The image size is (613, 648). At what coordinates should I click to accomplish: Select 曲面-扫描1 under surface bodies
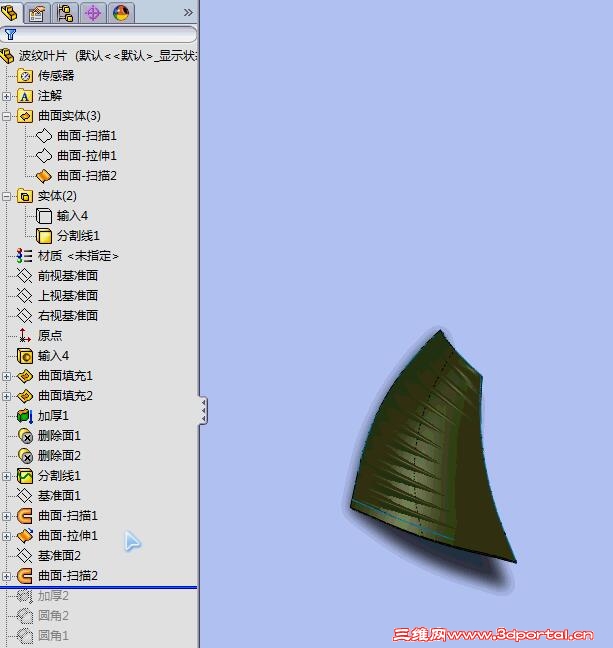tap(76, 136)
